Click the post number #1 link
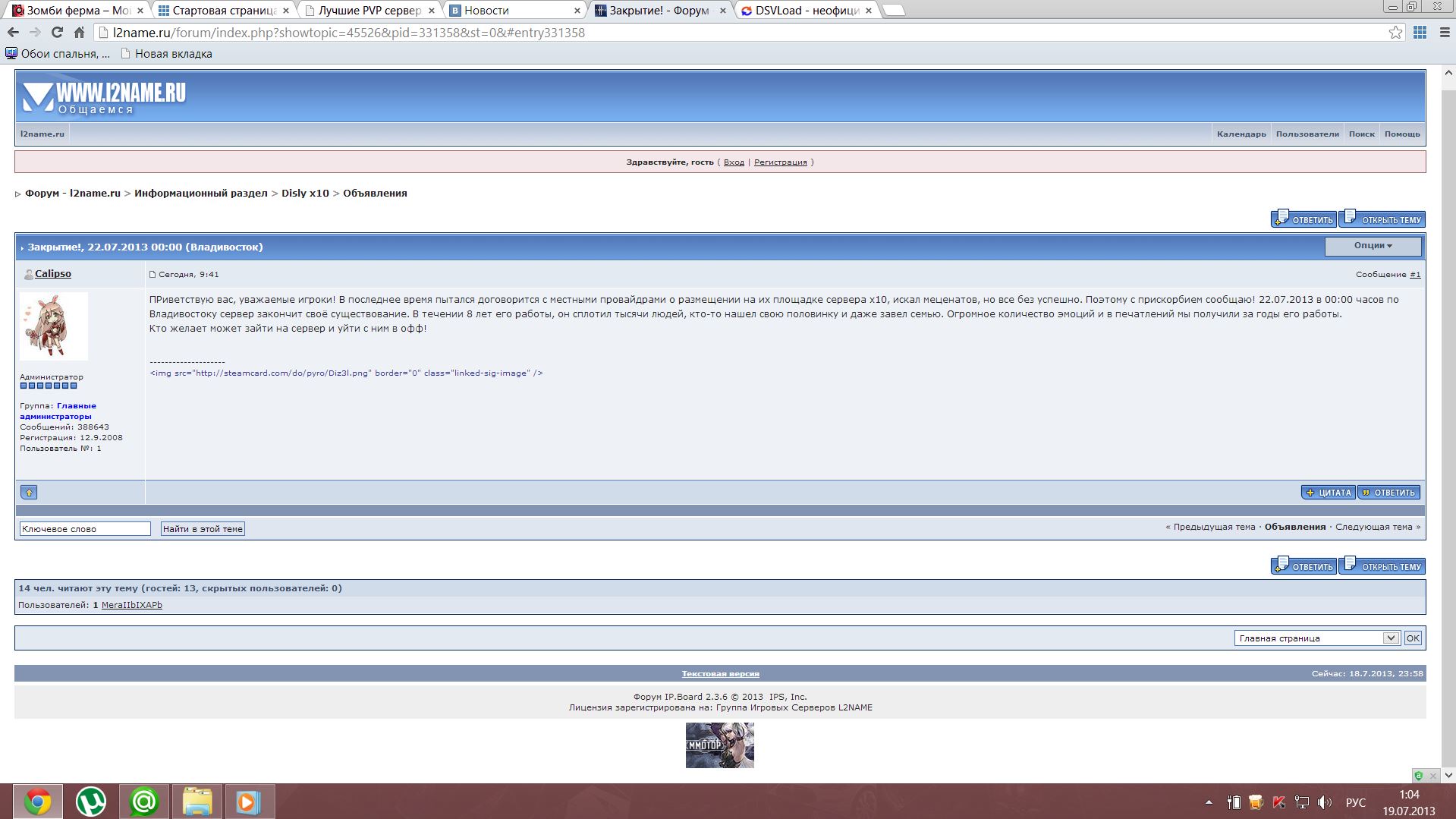The width and height of the screenshot is (1456, 819). click(x=1415, y=275)
